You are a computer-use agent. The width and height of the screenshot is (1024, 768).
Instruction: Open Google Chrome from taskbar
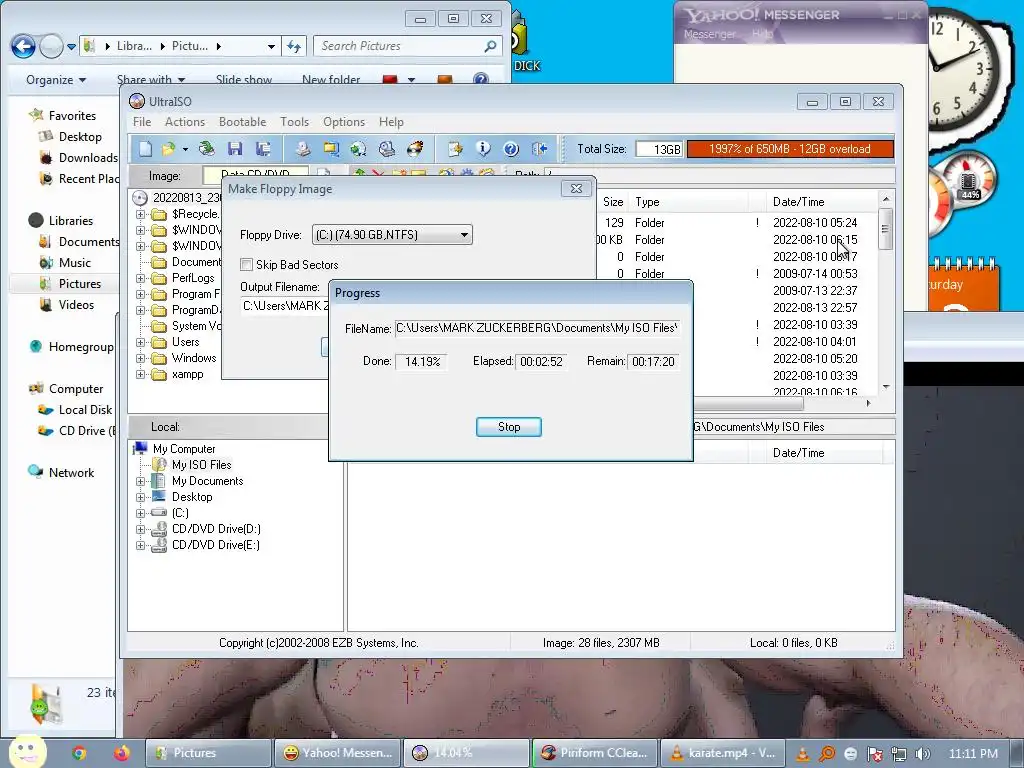pos(79,753)
